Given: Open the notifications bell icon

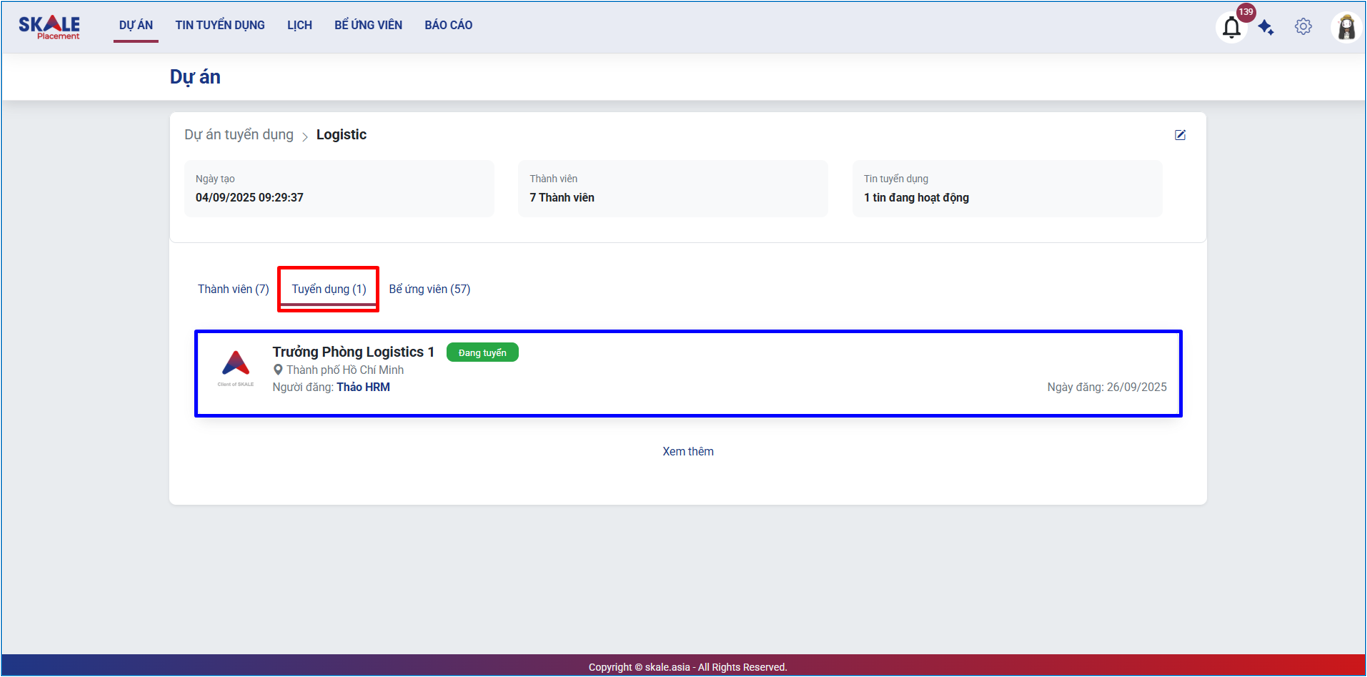Looking at the screenshot, I should tap(1231, 28).
